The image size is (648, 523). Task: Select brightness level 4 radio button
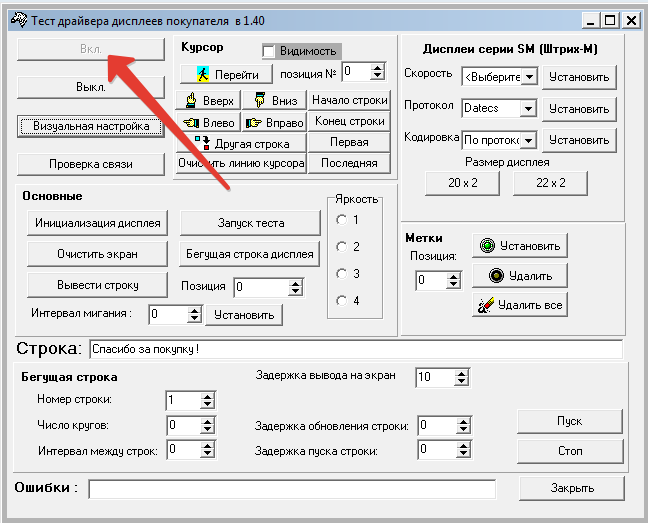(342, 301)
